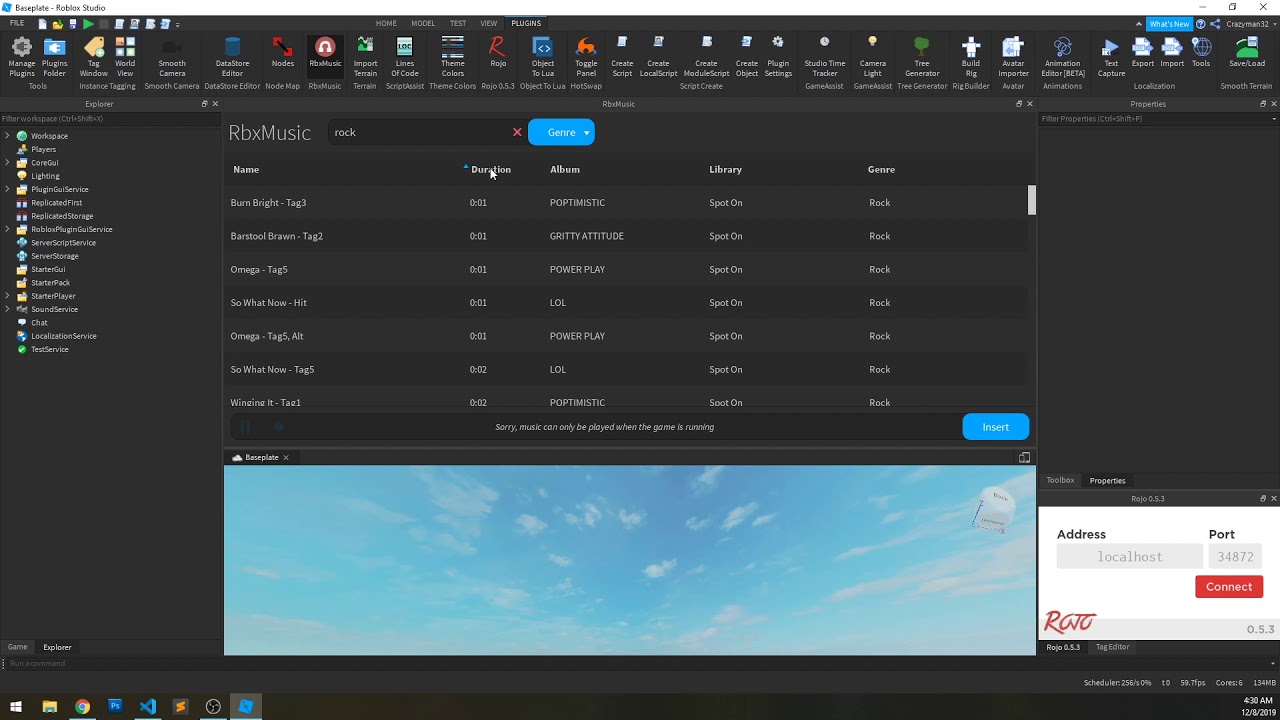Open the Plugins Folder
Screen dimensions: 1280x720
coord(54,58)
